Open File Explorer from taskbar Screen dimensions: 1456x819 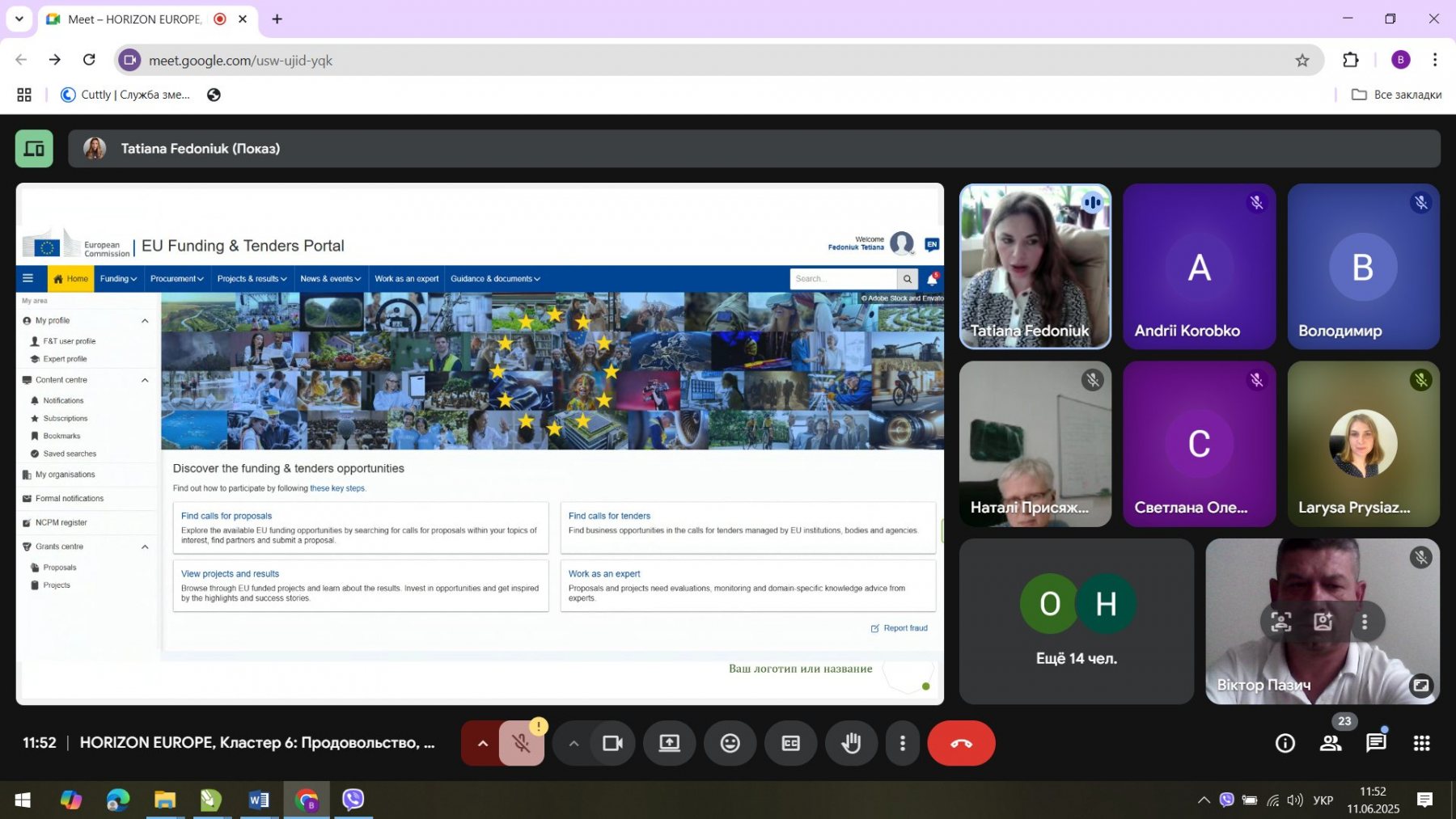pos(165,800)
